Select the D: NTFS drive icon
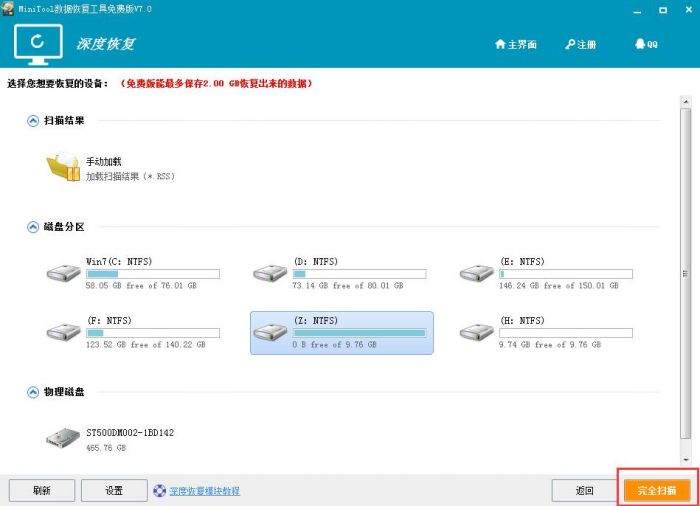This screenshot has width=700, height=506. 270,273
